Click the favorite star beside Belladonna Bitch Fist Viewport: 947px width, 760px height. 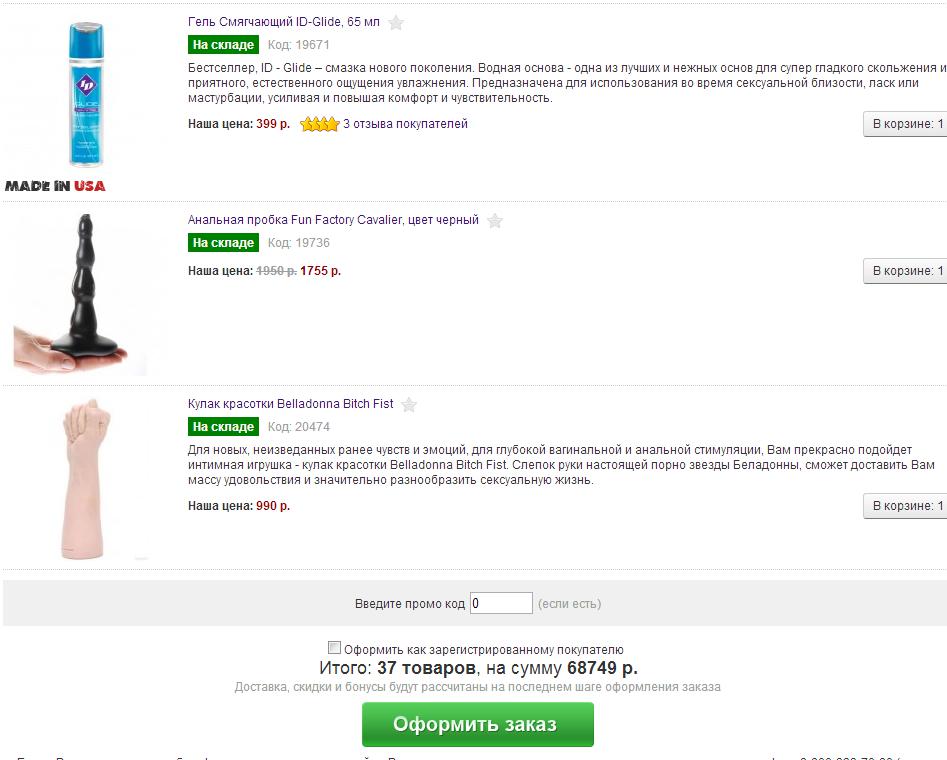pyautogui.click(x=409, y=405)
